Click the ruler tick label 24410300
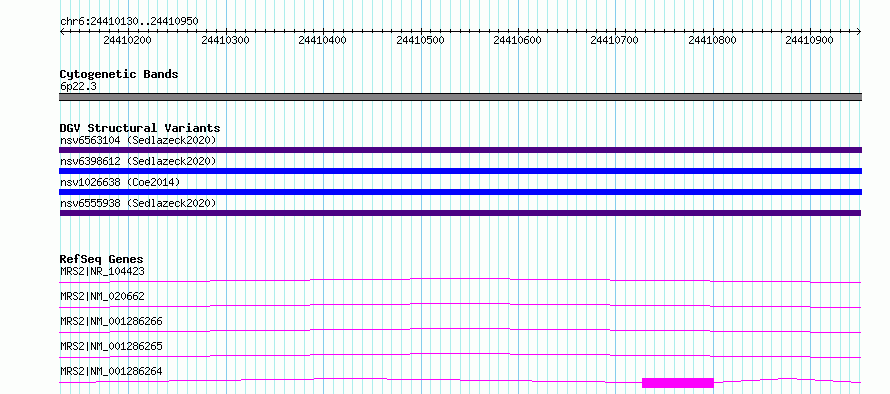This screenshot has height=394, width=890. point(225,40)
